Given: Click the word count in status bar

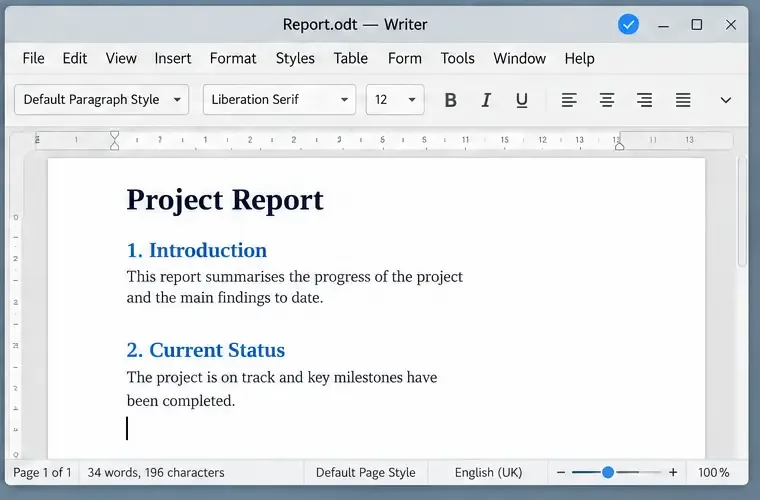Looking at the screenshot, I should click(x=156, y=472).
